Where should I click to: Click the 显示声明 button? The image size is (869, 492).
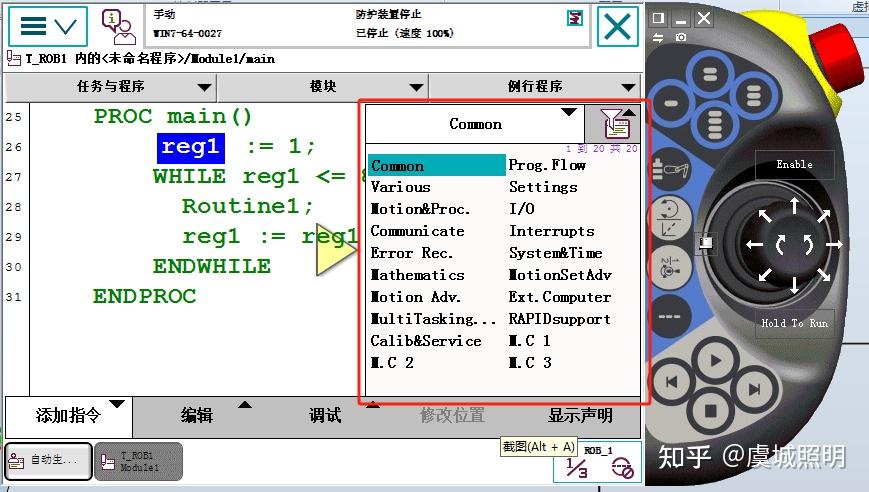(580, 416)
